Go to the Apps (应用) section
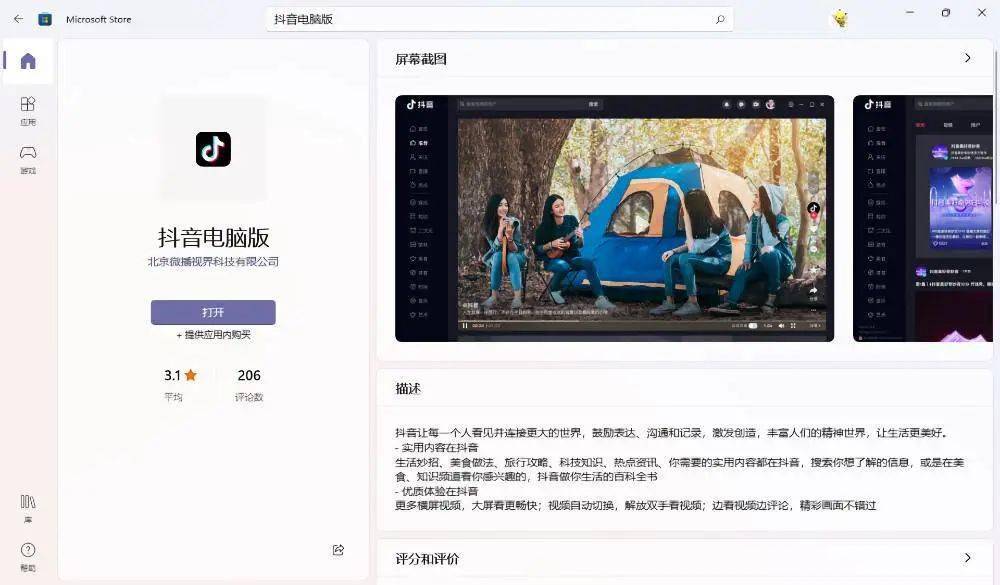The height and width of the screenshot is (585, 1000). [28, 109]
